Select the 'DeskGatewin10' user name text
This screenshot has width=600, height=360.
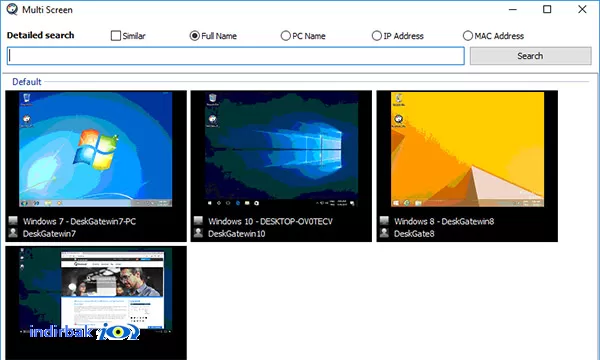pos(236,233)
